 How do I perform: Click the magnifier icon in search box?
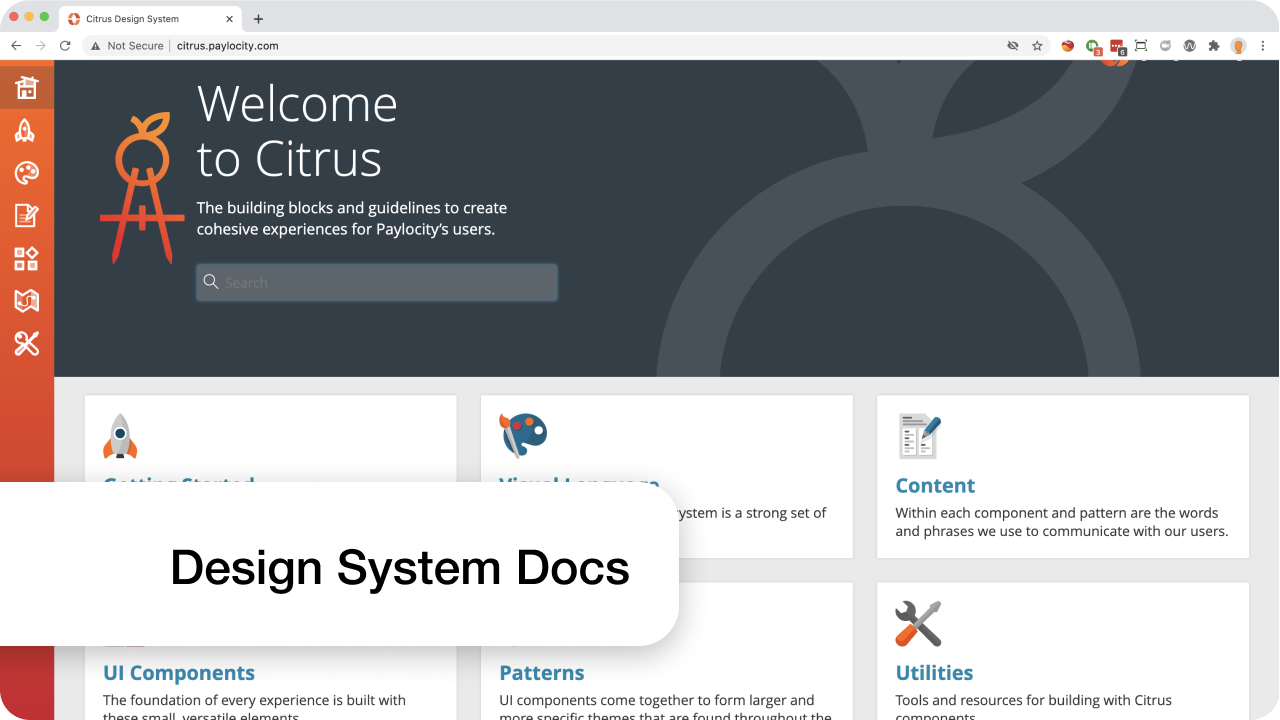click(x=211, y=282)
